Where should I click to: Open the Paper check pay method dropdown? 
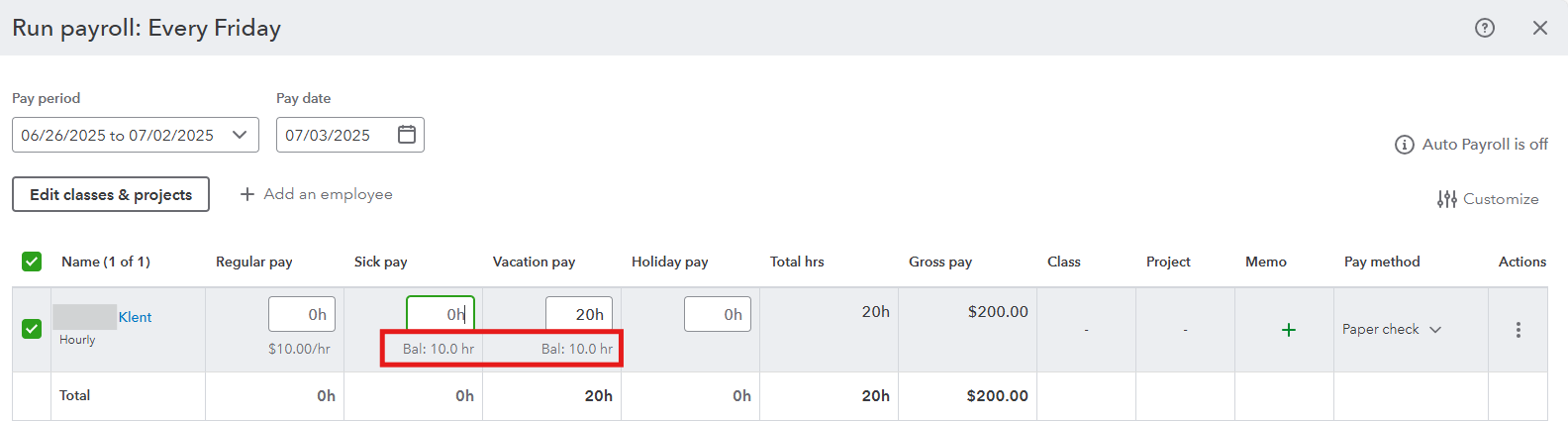[1392, 330]
